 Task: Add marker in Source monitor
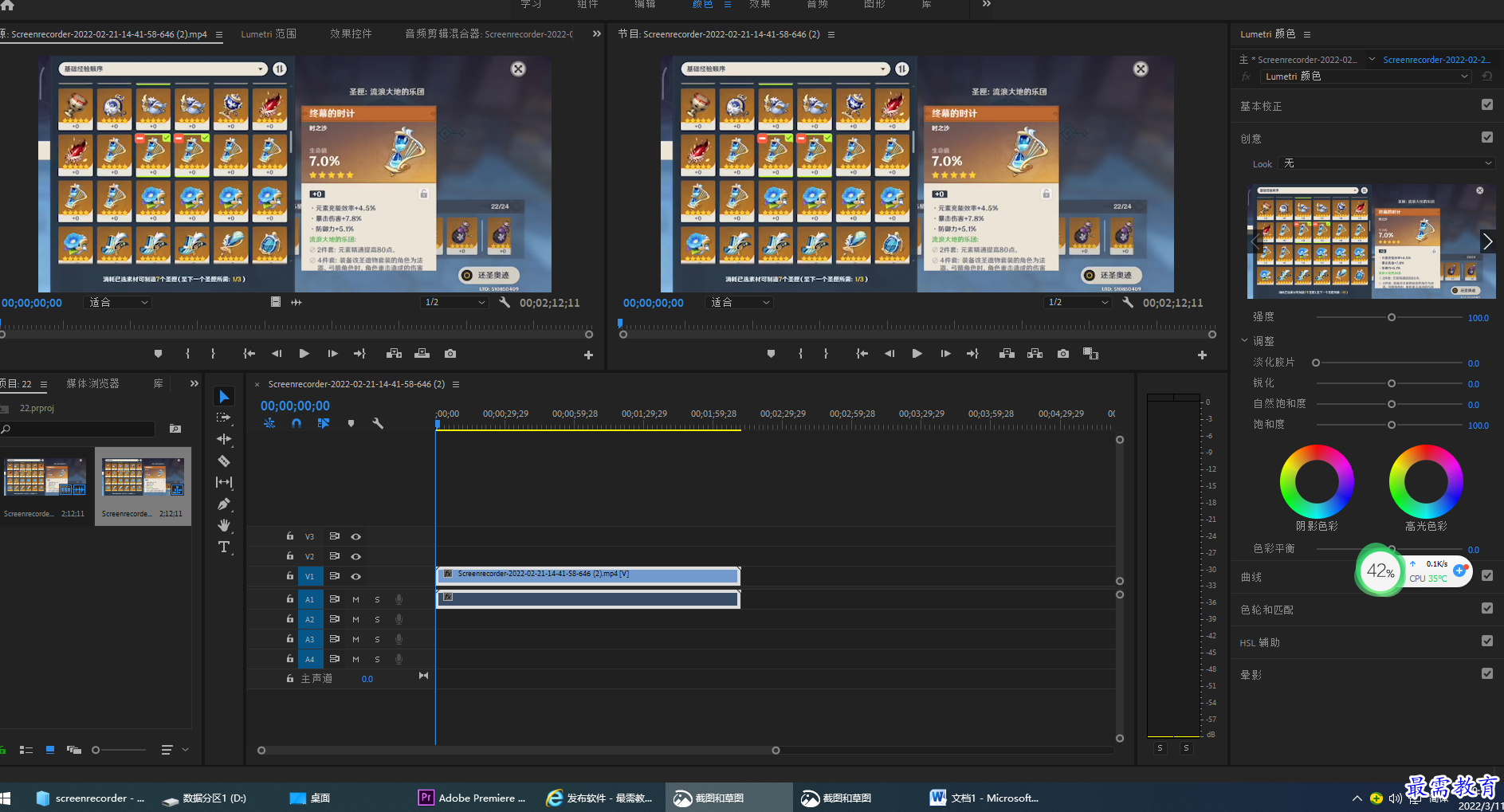(158, 353)
